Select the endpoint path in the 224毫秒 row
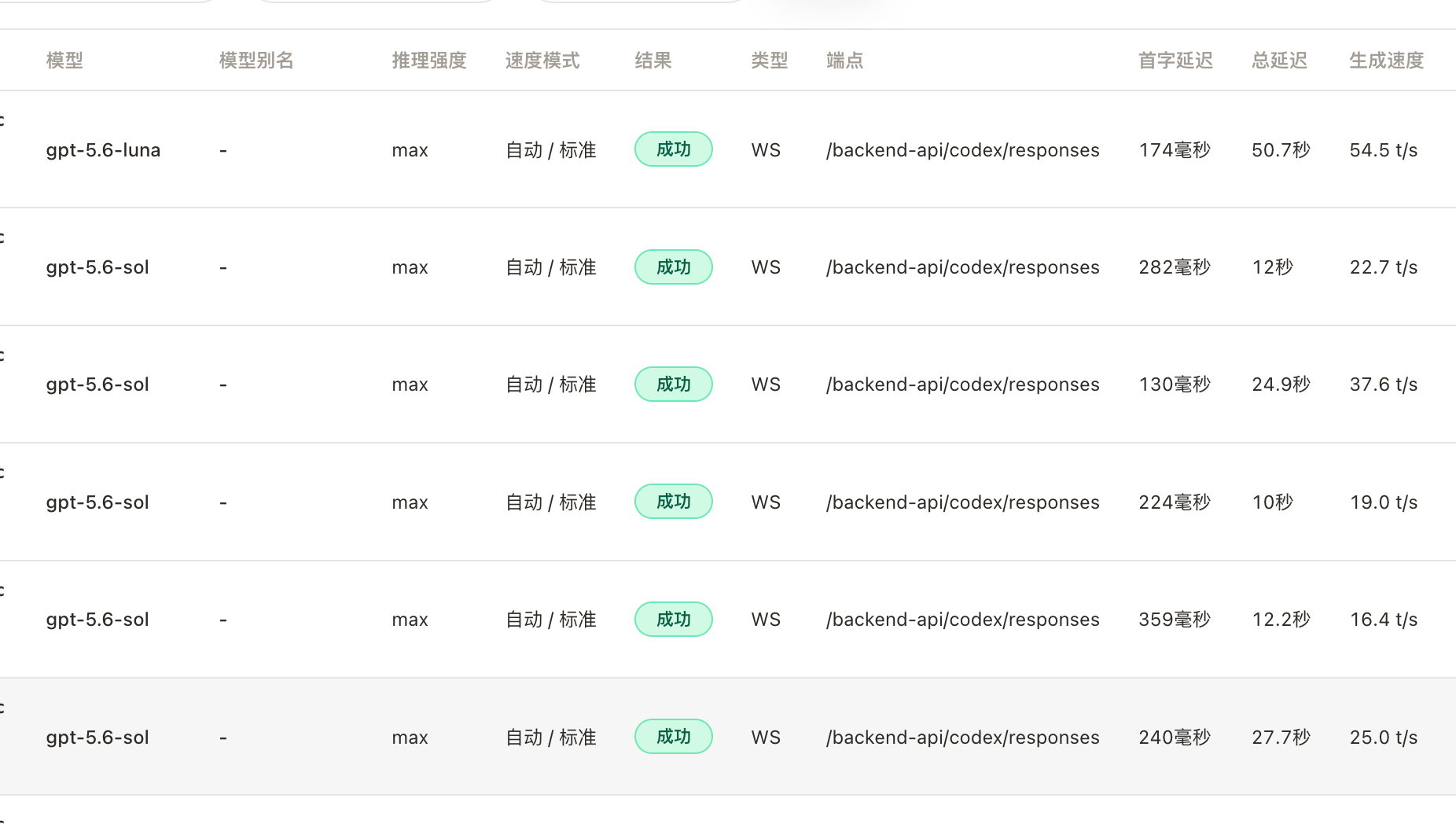The width and height of the screenshot is (1456, 824). tap(963, 502)
